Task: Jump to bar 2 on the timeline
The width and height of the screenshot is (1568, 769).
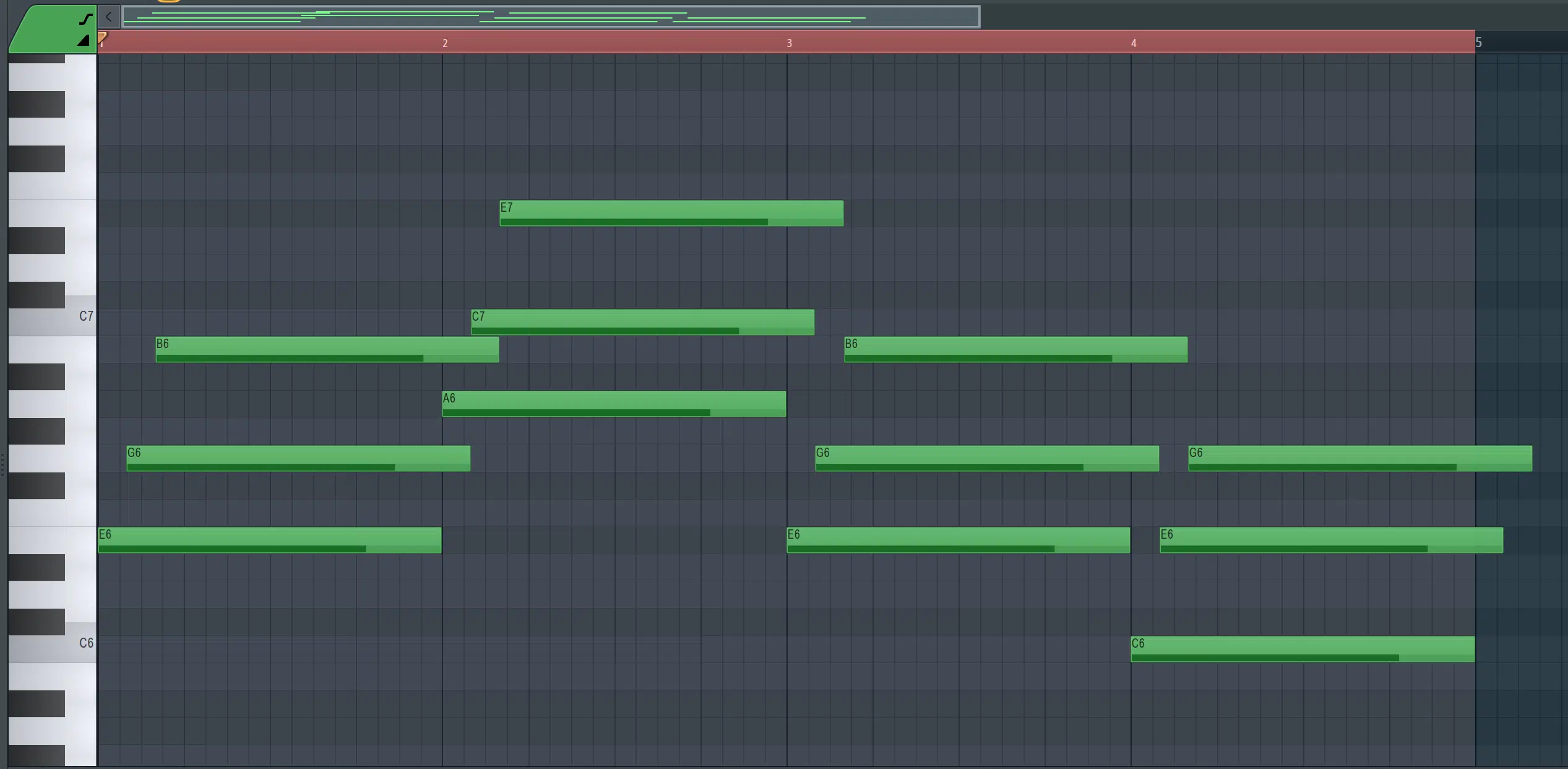Action: pyautogui.click(x=445, y=43)
